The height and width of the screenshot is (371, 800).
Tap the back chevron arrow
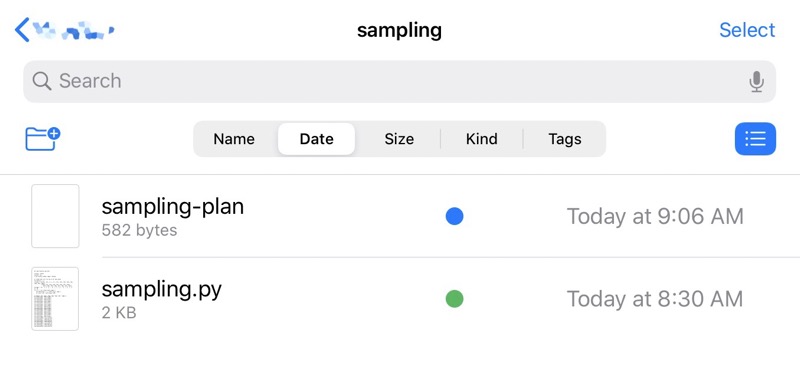coord(22,30)
